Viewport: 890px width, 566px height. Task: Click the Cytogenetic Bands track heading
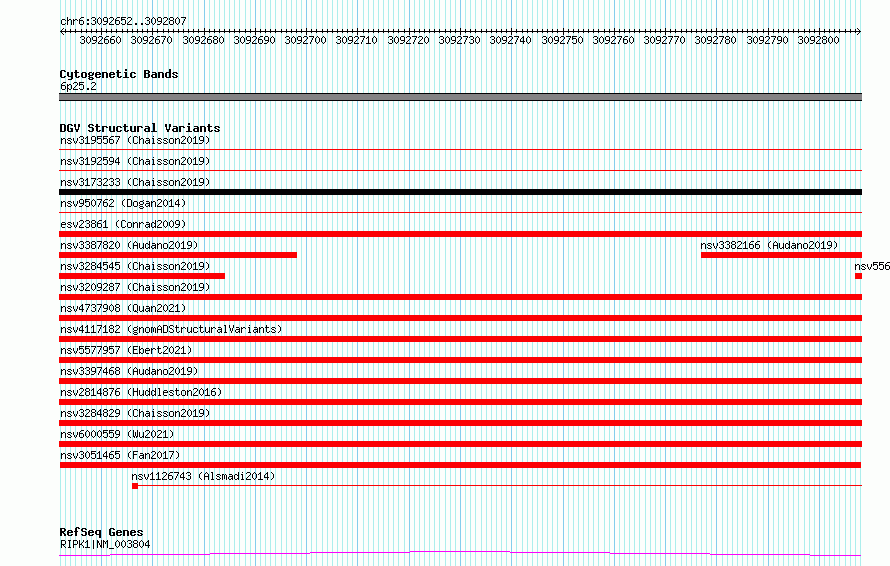point(119,74)
